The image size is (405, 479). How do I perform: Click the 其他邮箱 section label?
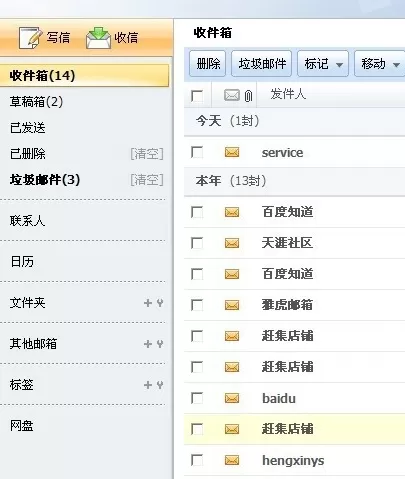tap(33, 344)
